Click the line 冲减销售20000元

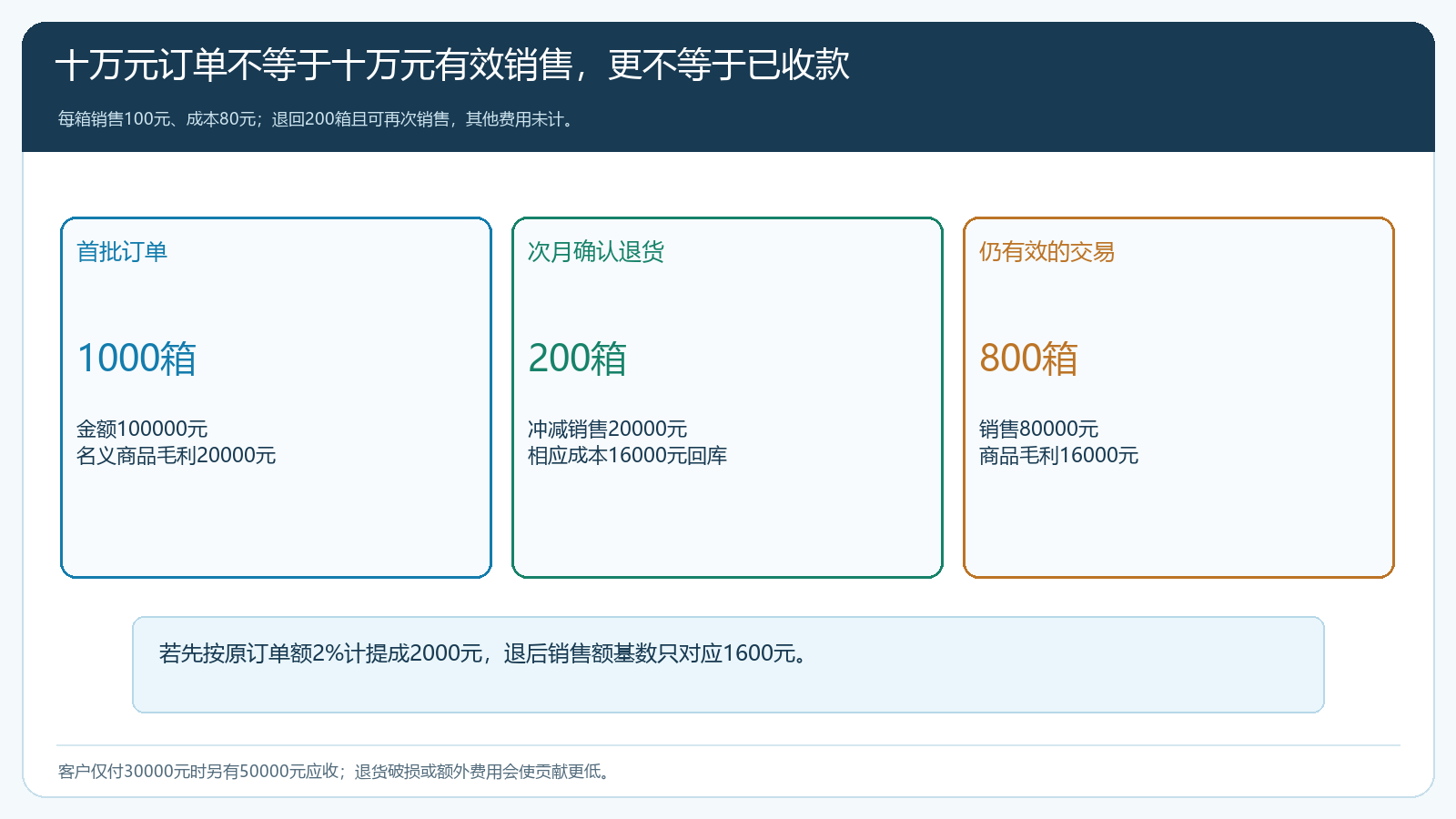coord(607,429)
